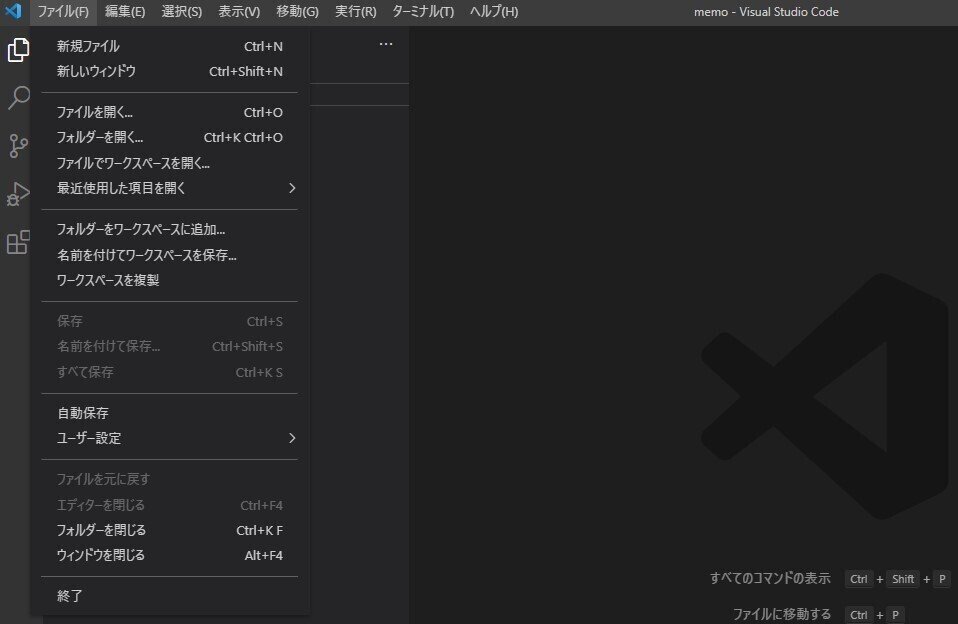Click the Shift key badge in the hints
The width and height of the screenshot is (958, 624).
click(902, 579)
